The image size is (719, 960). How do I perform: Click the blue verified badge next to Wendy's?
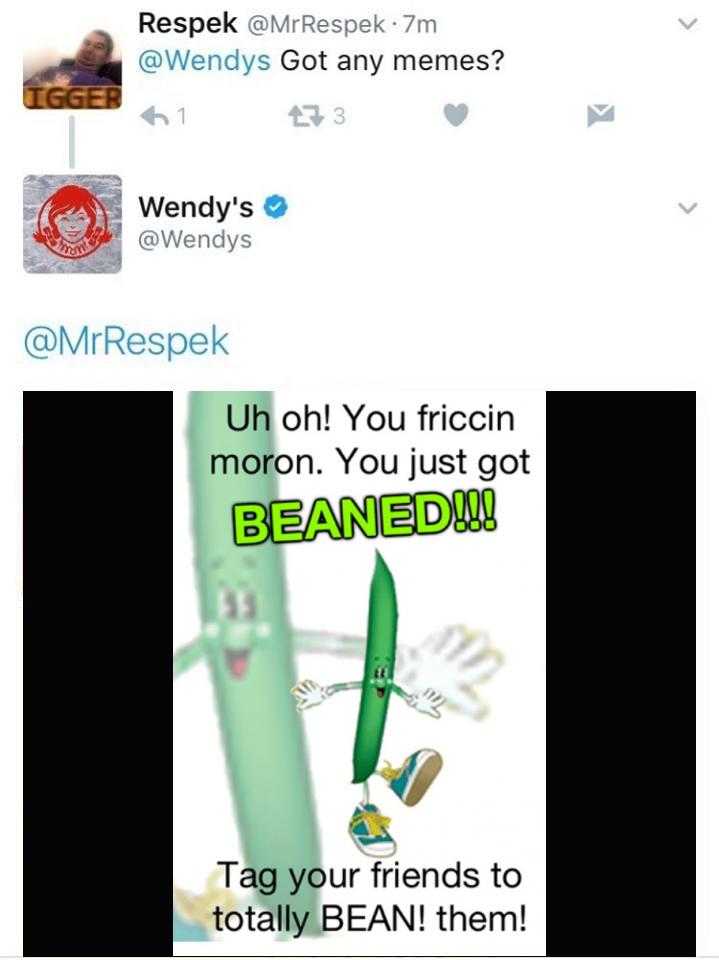click(x=276, y=207)
